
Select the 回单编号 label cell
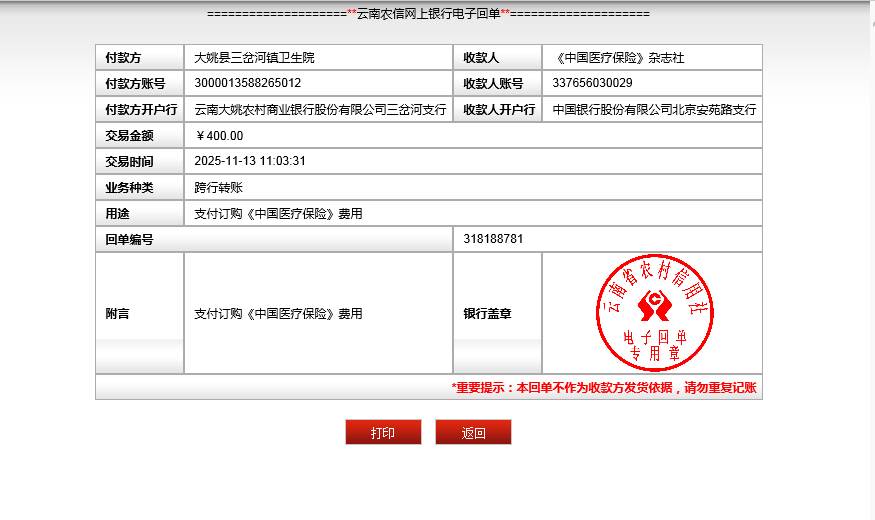129,240
